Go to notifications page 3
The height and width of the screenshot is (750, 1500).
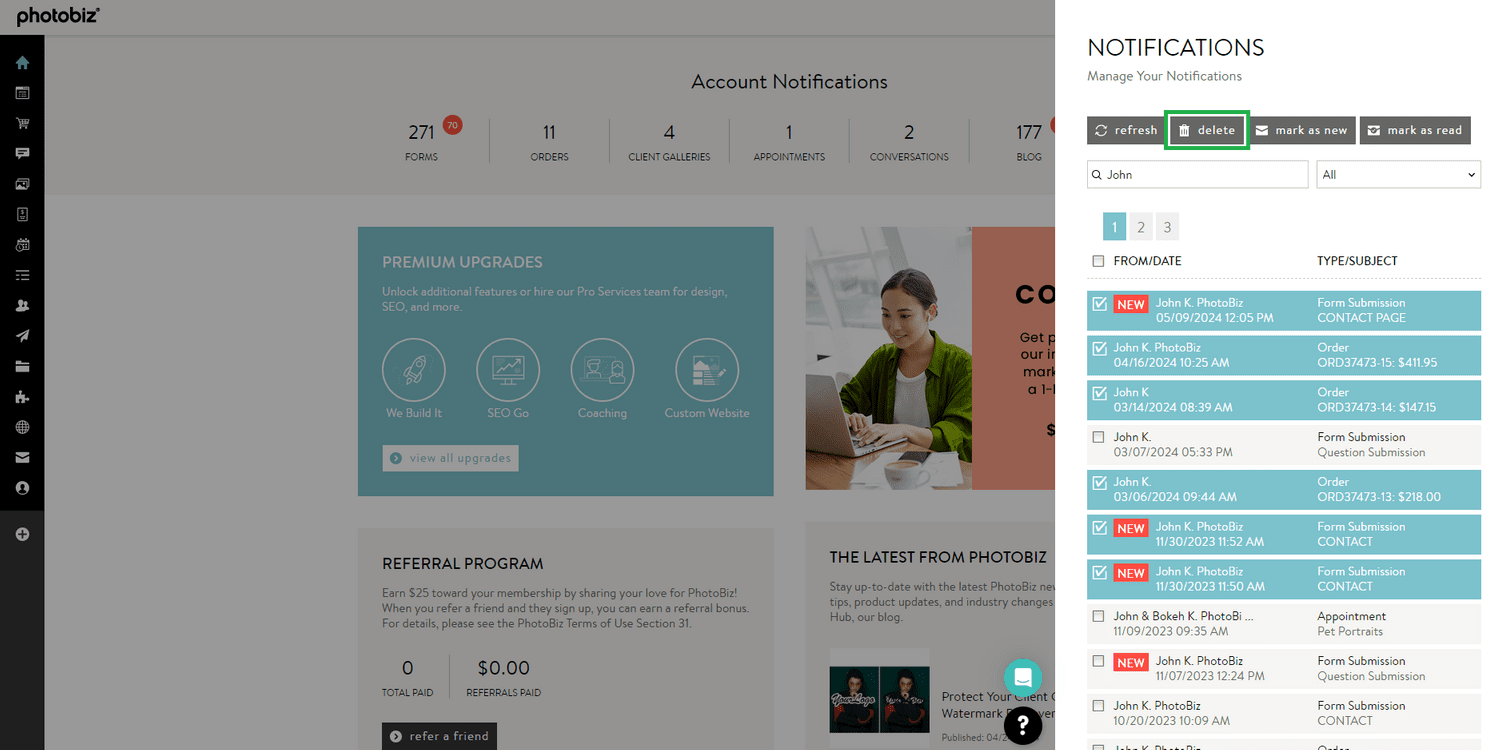[1167, 226]
